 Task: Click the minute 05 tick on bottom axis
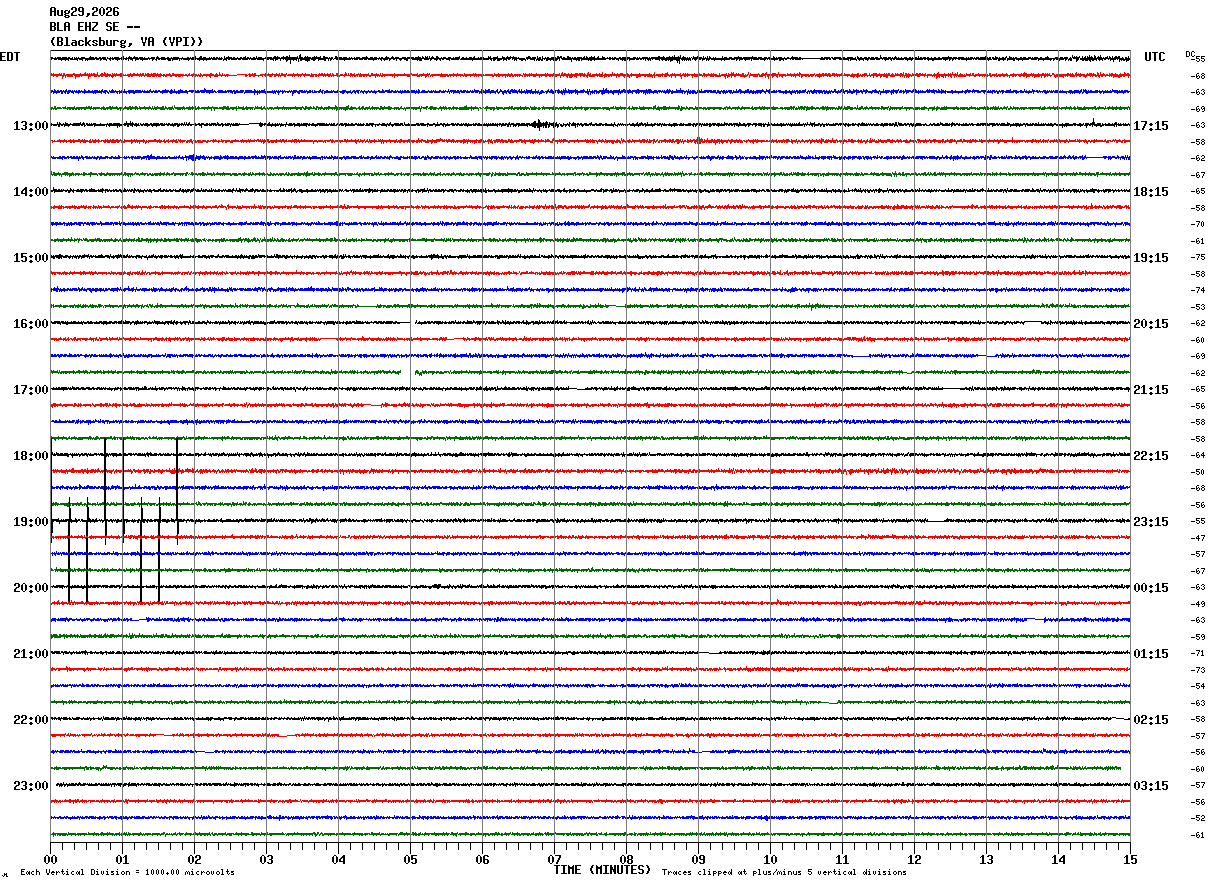point(410,860)
